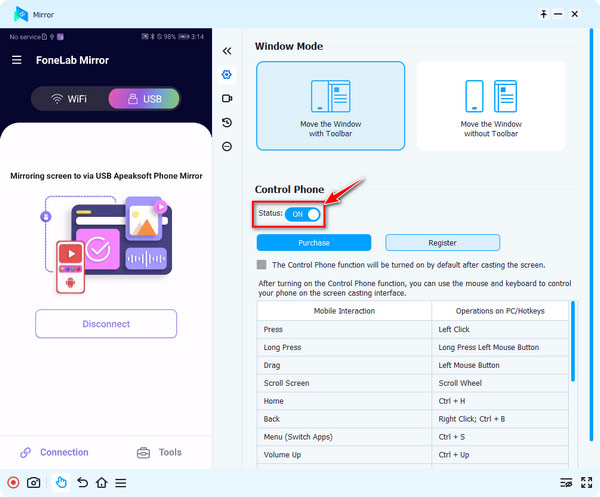Minimize the Mirror window
This screenshot has width=600, height=497.
tap(558, 14)
